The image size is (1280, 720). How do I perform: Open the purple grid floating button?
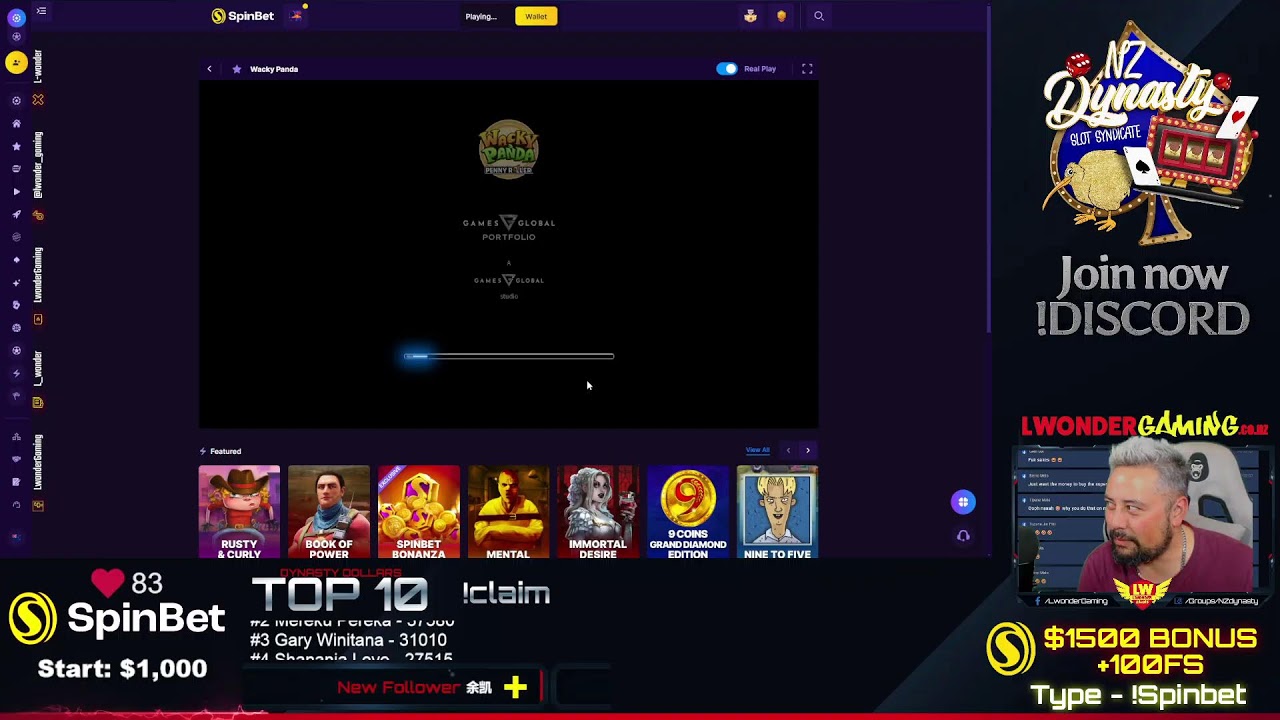tap(963, 502)
